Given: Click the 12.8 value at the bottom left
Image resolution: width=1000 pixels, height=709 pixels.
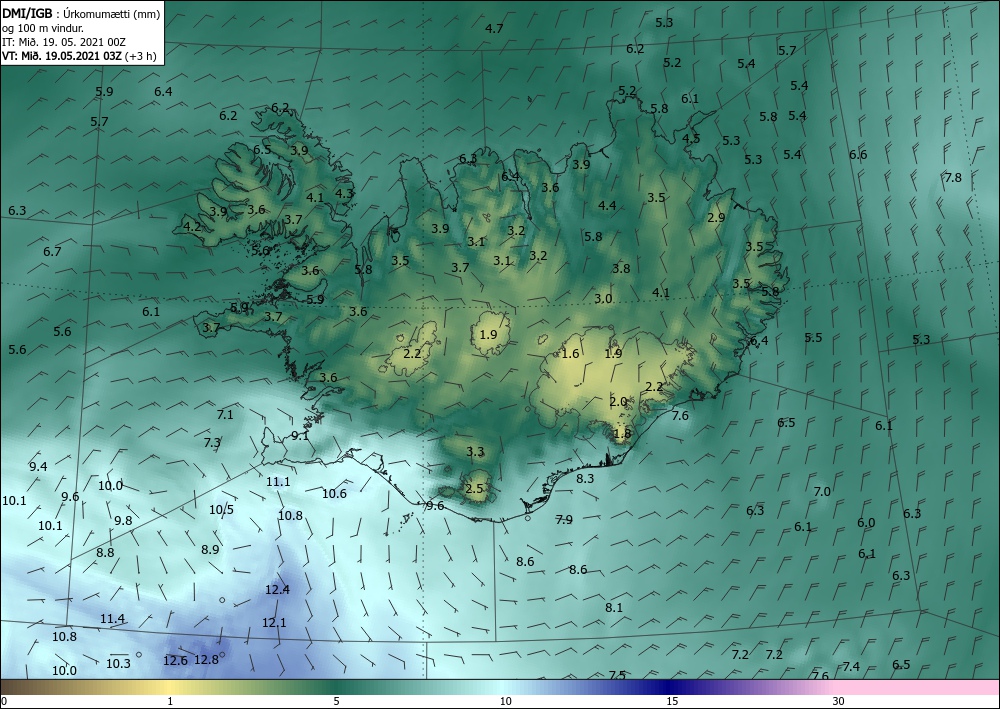Looking at the screenshot, I should pos(206,660).
